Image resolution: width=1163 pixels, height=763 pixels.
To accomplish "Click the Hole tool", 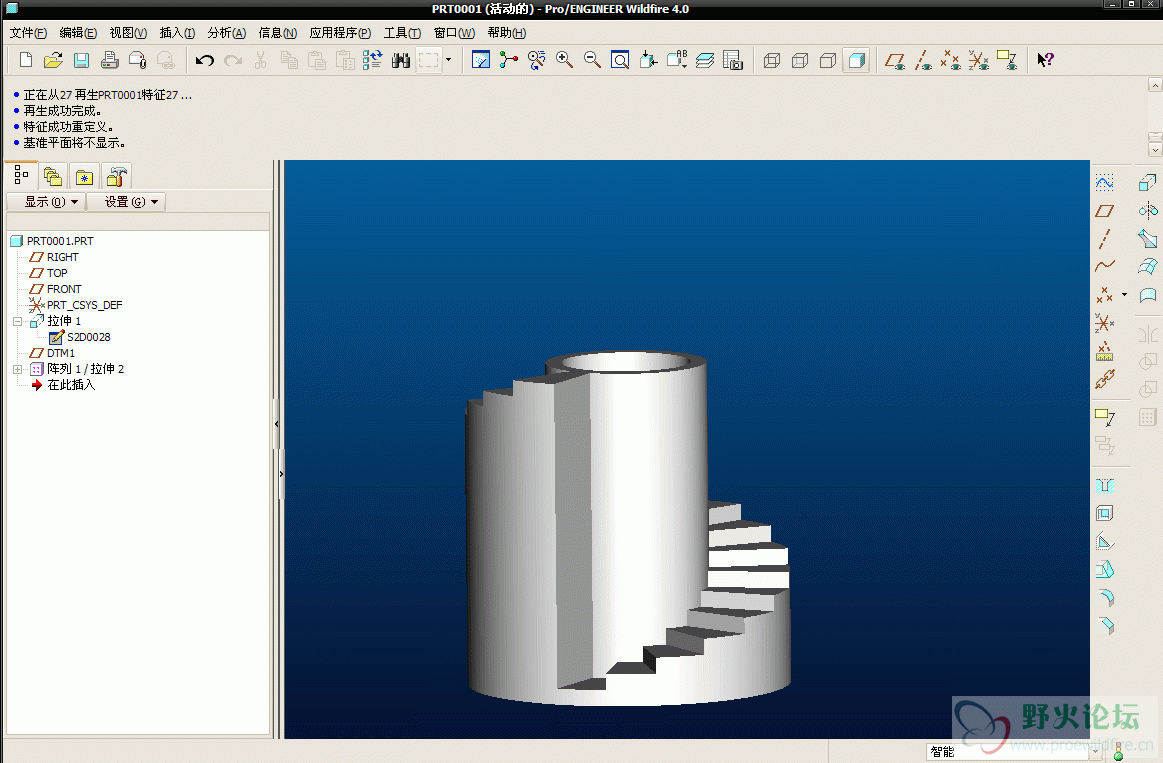I will pos(1104,486).
